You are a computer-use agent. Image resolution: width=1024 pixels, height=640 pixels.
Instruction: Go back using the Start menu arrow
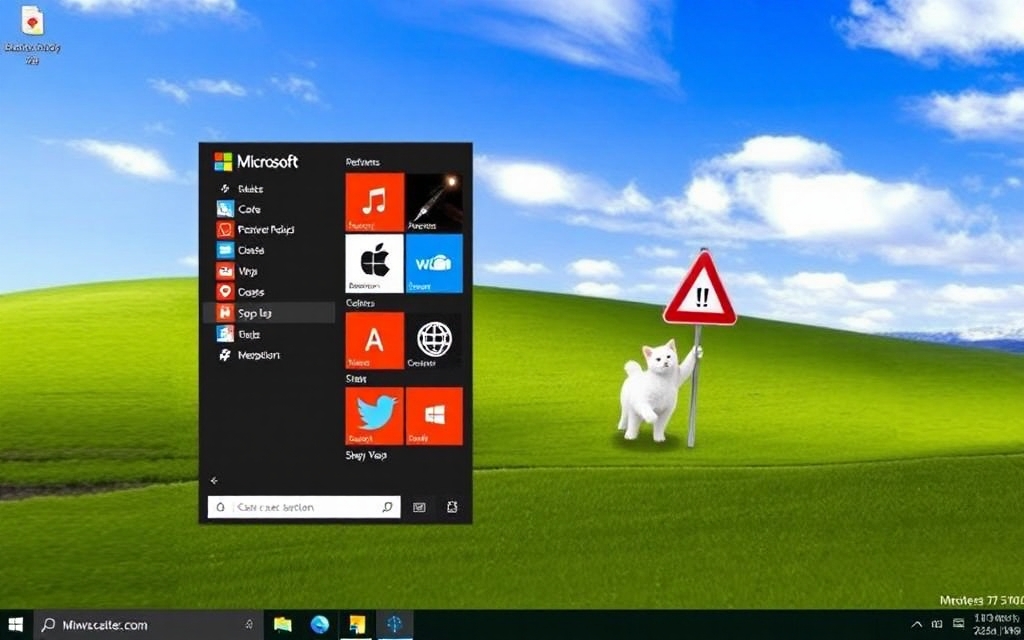(214, 481)
